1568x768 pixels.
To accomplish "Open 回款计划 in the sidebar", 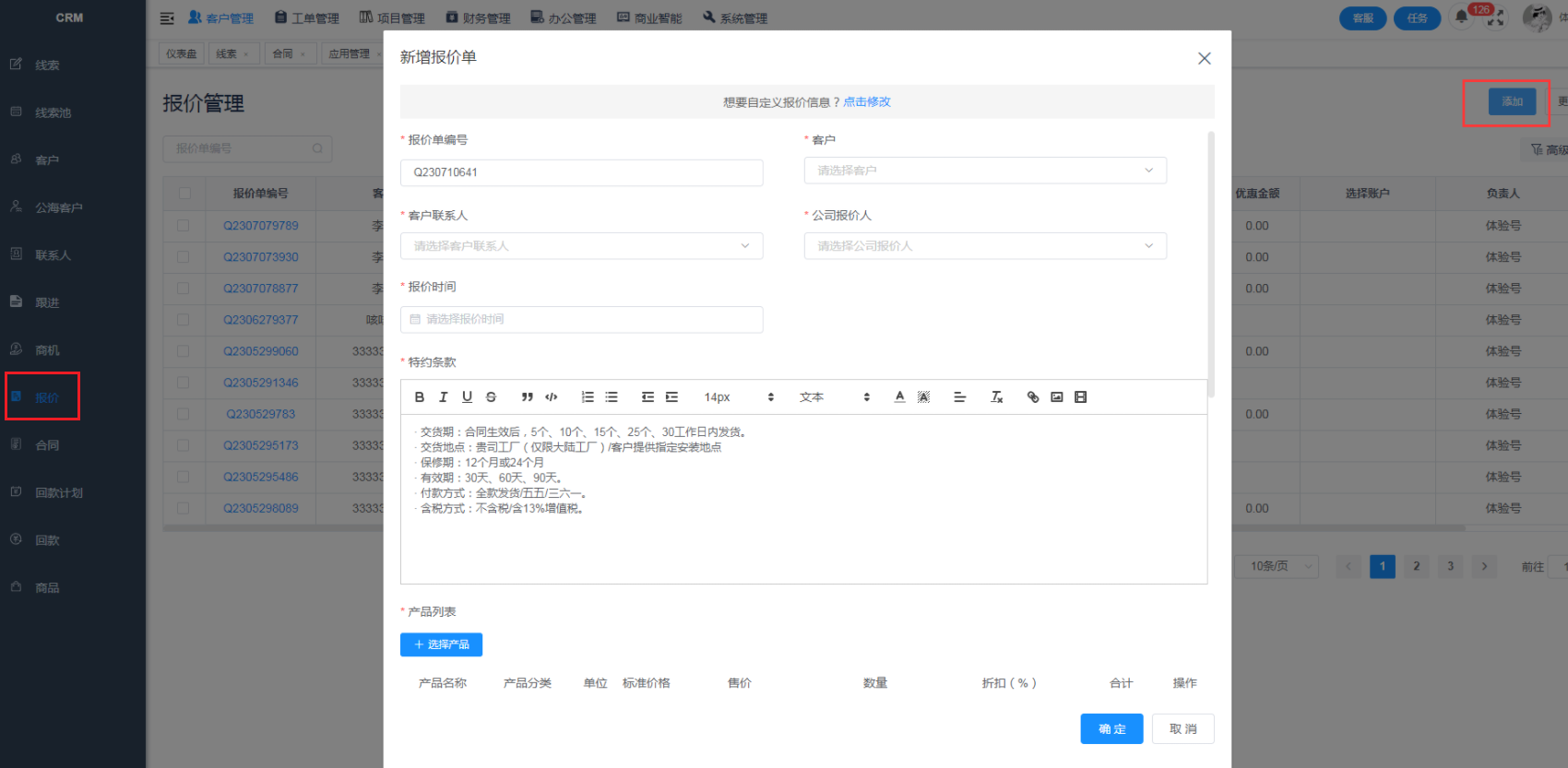I will pos(58,493).
